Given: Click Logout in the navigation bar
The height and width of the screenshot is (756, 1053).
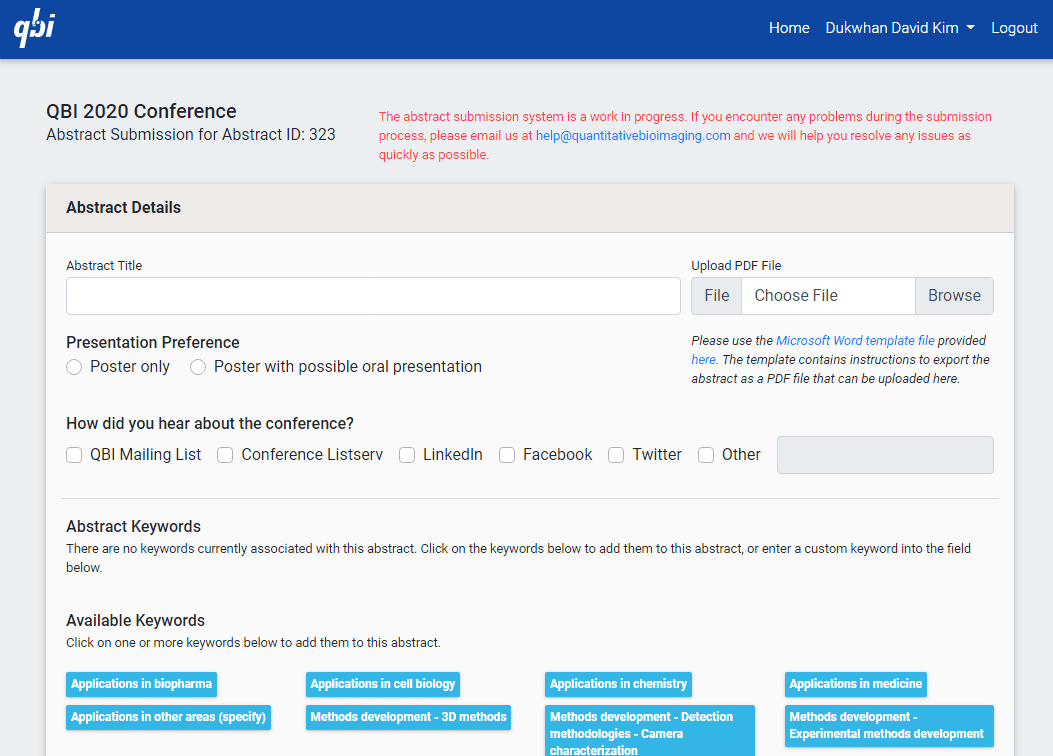Looking at the screenshot, I should click(1014, 27).
